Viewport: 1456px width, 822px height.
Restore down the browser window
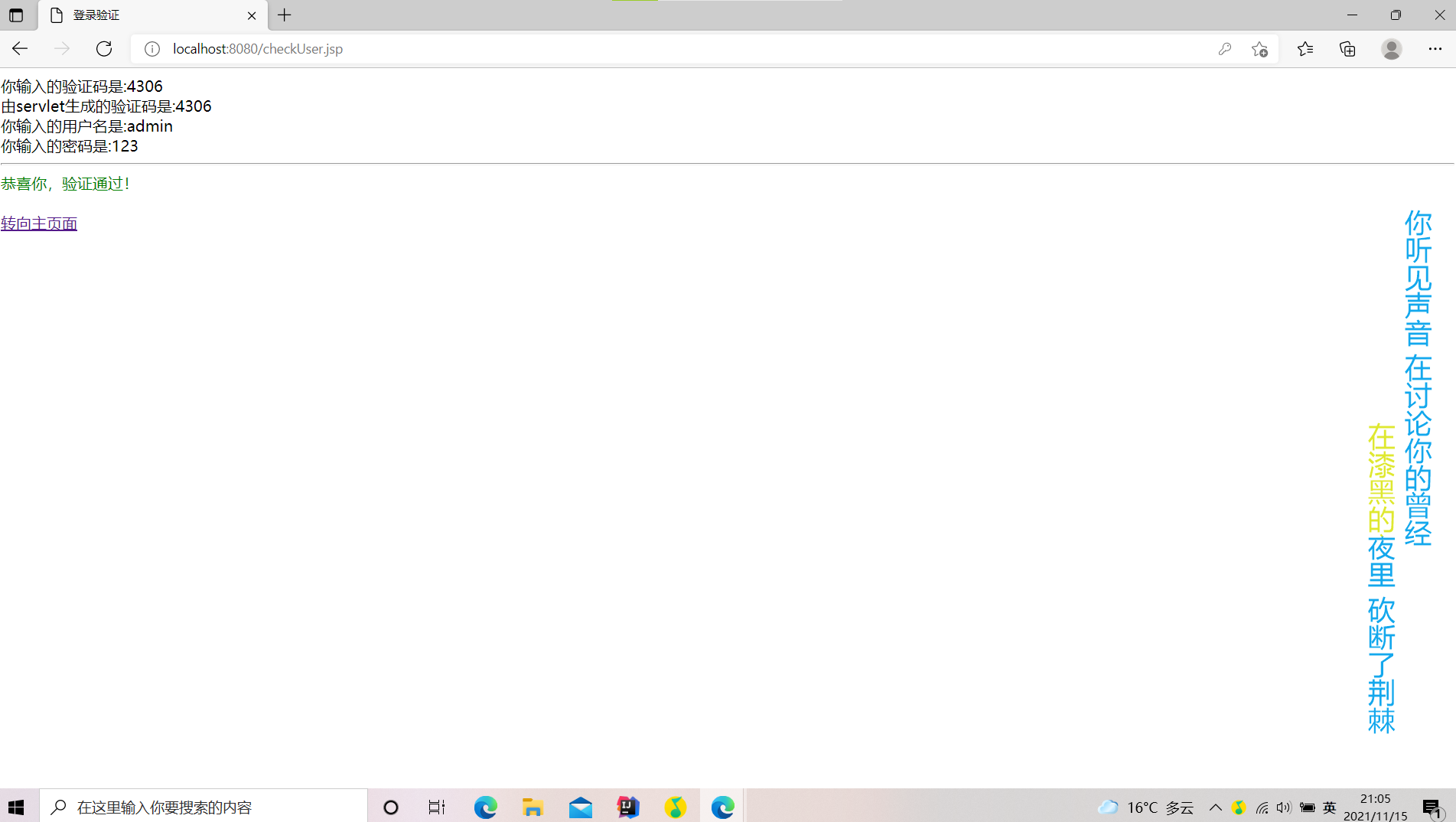pos(1396,15)
